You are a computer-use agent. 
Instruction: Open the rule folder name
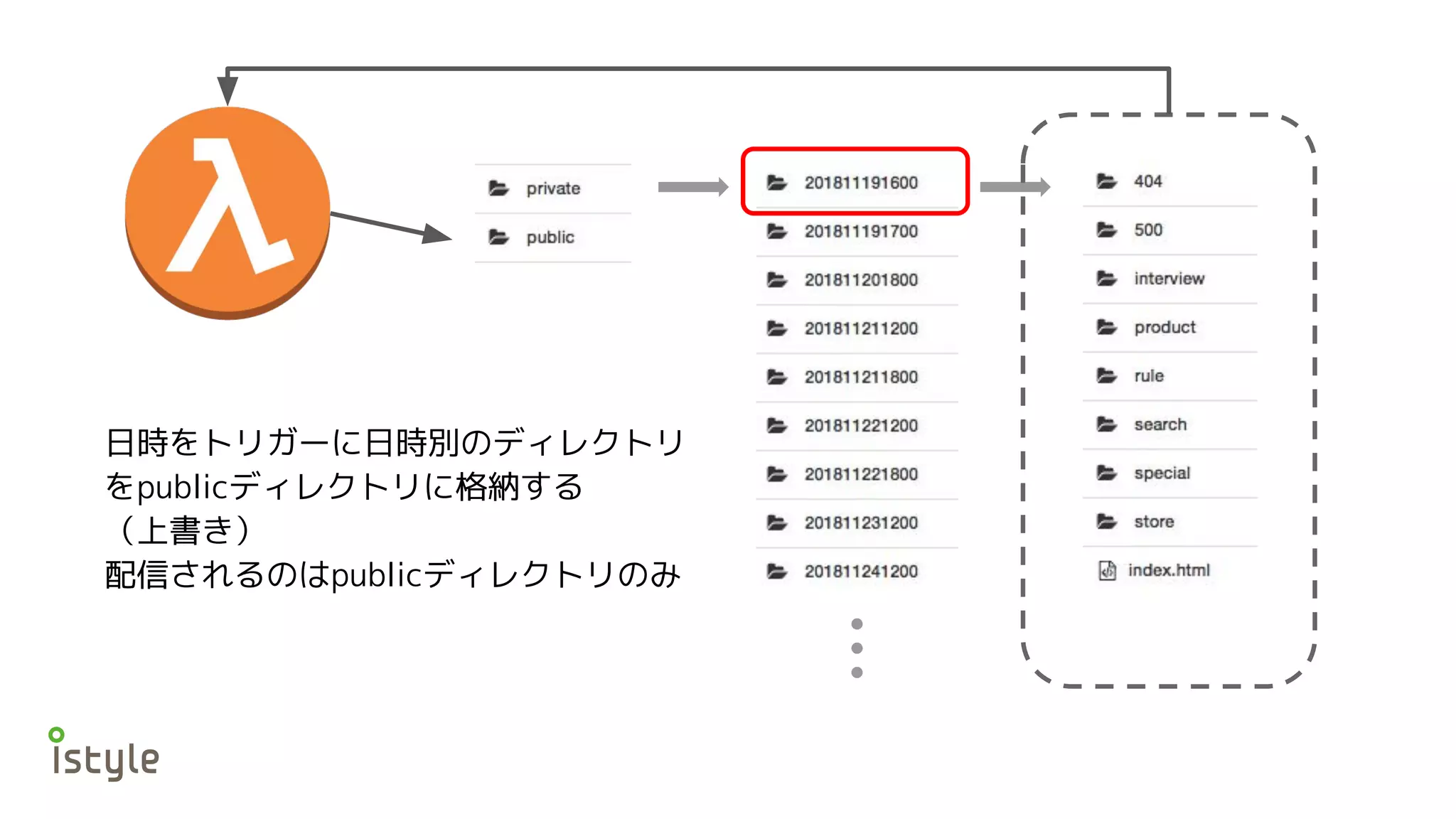pos(1148,375)
